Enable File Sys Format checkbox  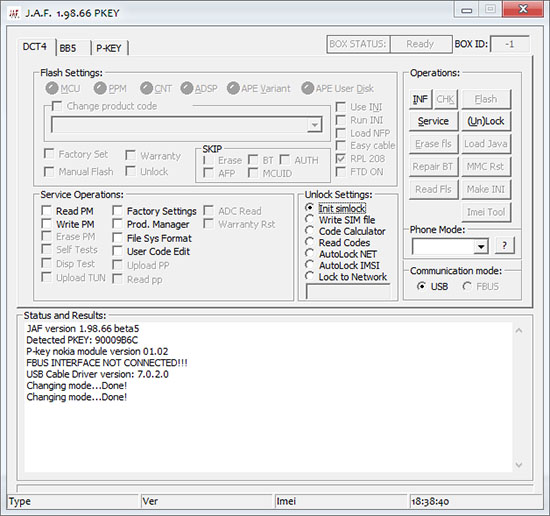click(117, 238)
